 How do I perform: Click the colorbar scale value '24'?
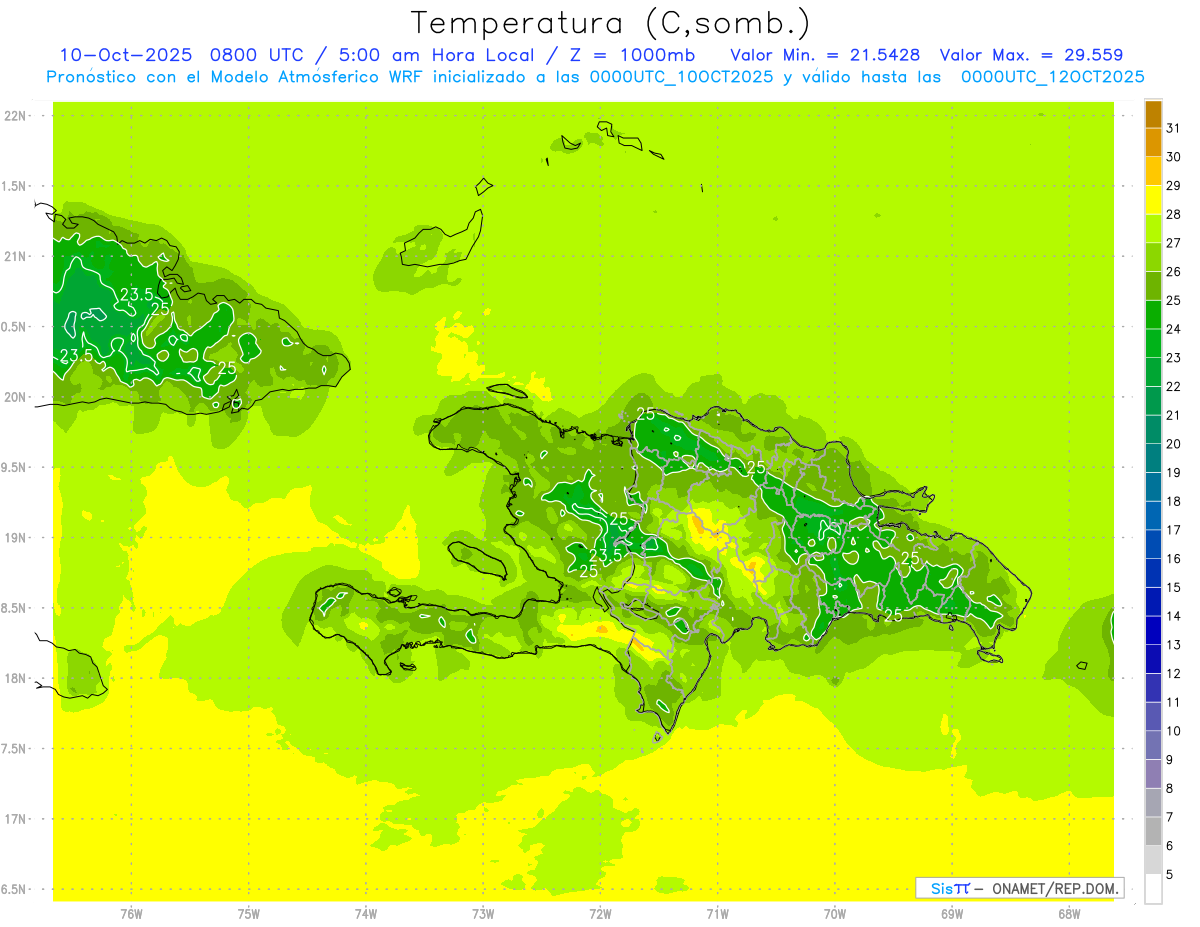(x=1174, y=329)
